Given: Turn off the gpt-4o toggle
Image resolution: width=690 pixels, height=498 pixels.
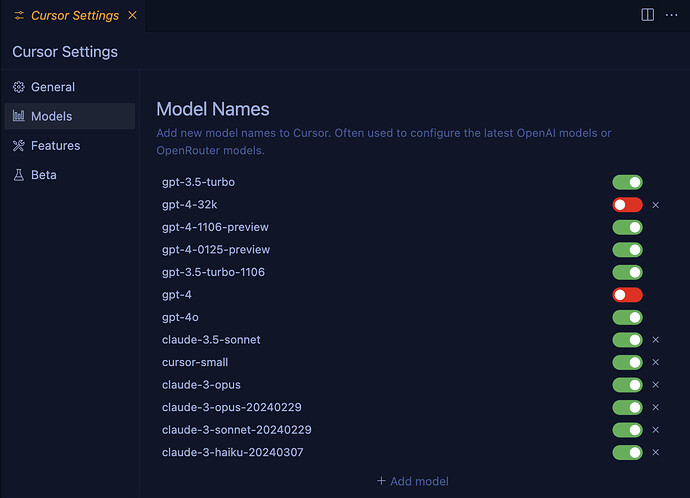Looking at the screenshot, I should (628, 317).
